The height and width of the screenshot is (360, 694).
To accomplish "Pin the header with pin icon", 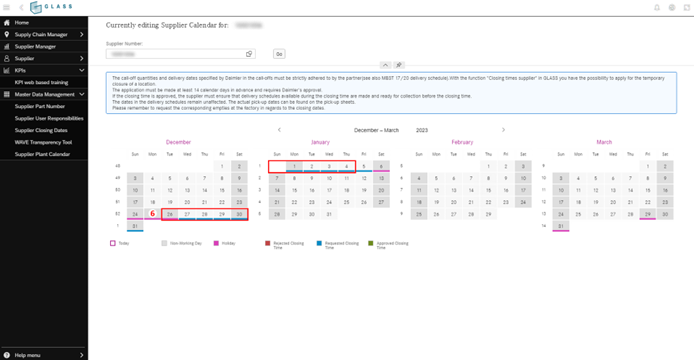I will (399, 65).
